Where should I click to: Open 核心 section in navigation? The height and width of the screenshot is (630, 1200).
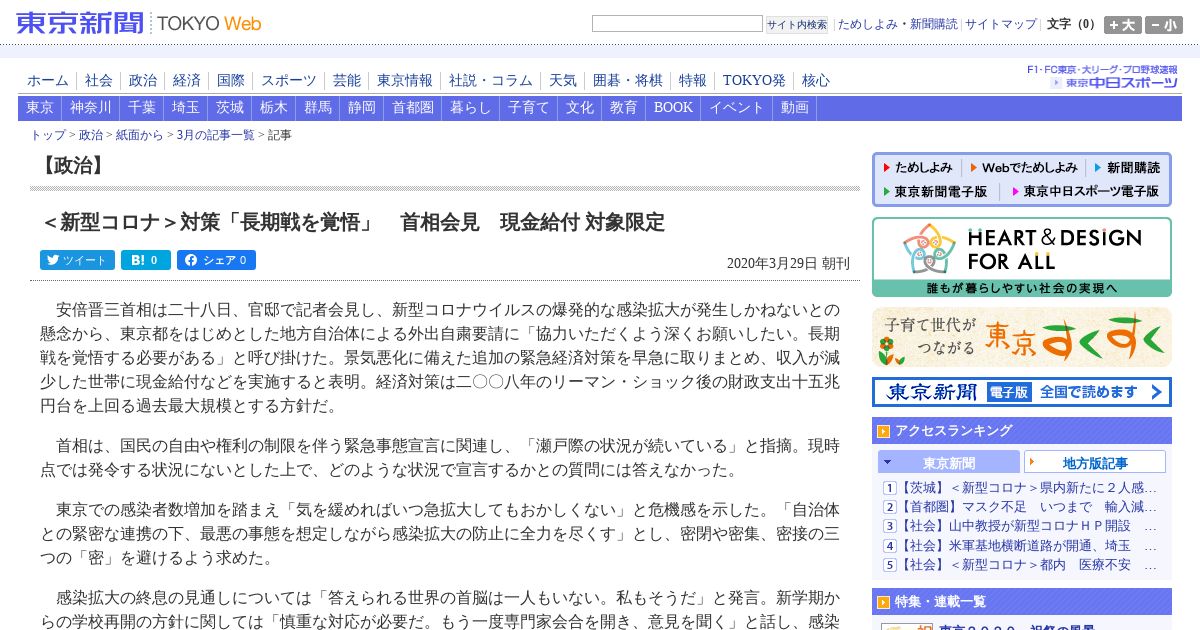816,80
